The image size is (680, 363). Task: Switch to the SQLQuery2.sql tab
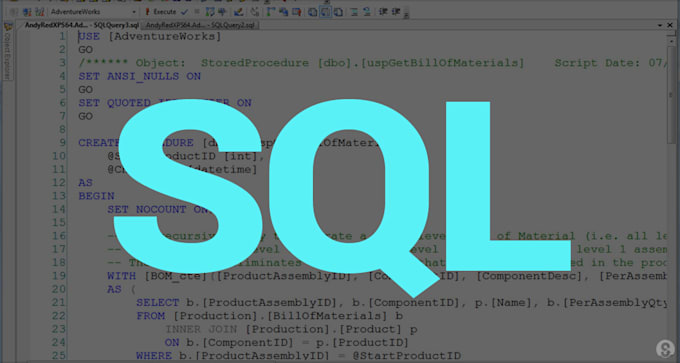pos(200,25)
